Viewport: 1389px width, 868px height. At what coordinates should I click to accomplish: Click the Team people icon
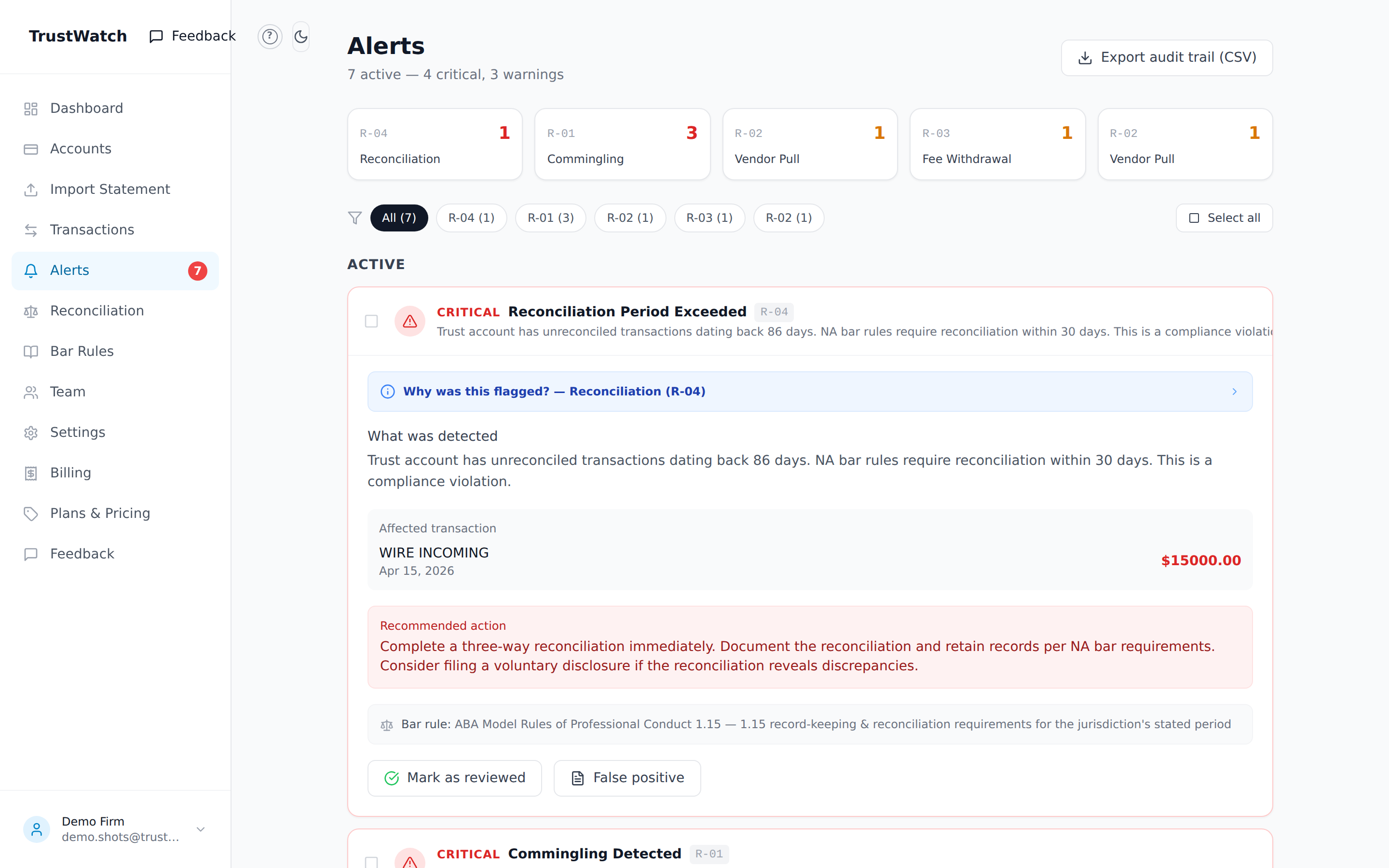click(x=31, y=392)
